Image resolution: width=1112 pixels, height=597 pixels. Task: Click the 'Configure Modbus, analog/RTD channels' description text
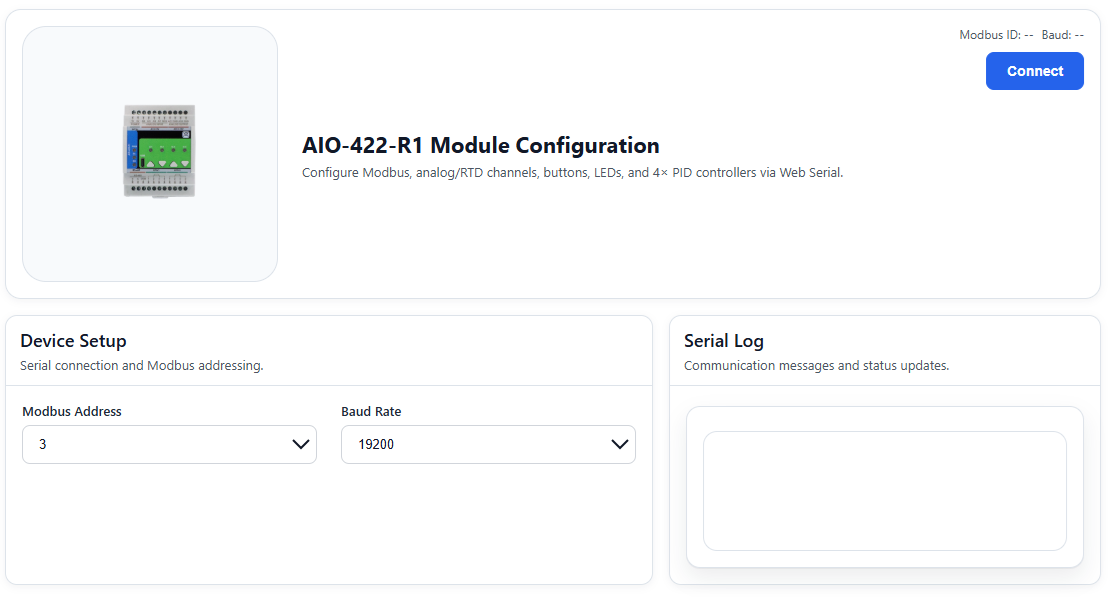(572, 172)
